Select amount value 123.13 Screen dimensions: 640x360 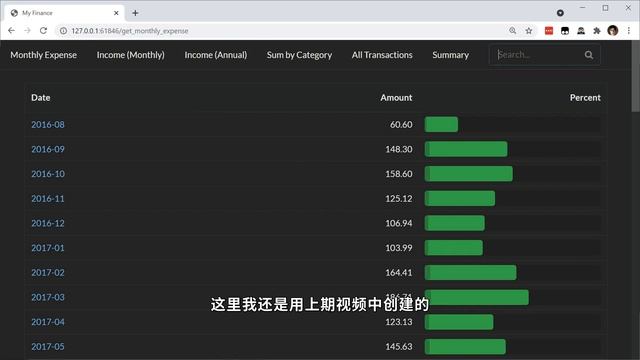399,322
